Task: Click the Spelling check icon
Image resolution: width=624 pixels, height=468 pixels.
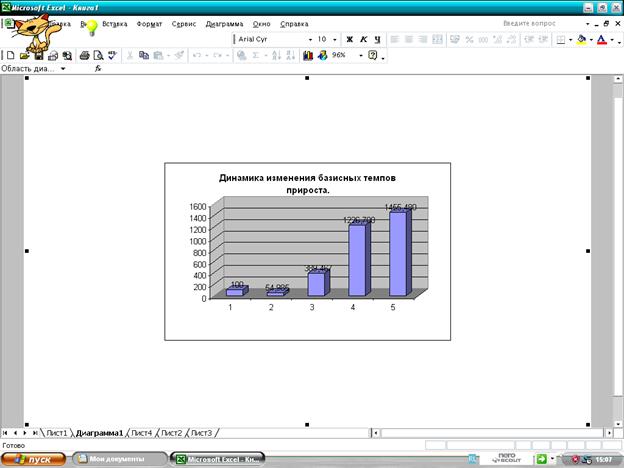Action: click(x=112, y=56)
